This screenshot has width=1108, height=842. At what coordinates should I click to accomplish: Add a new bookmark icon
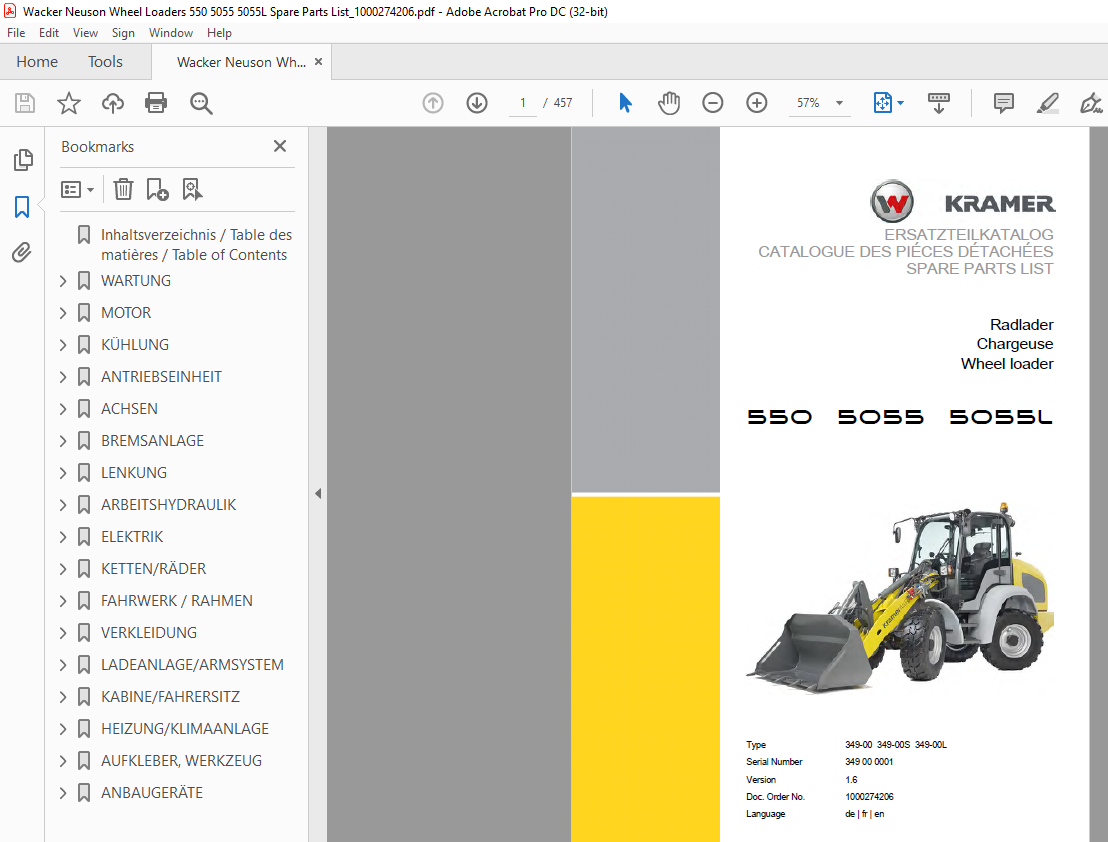point(157,189)
